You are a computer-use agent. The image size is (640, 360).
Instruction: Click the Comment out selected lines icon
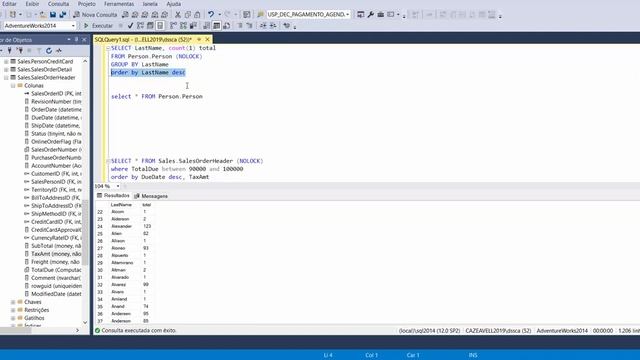pos(240,26)
